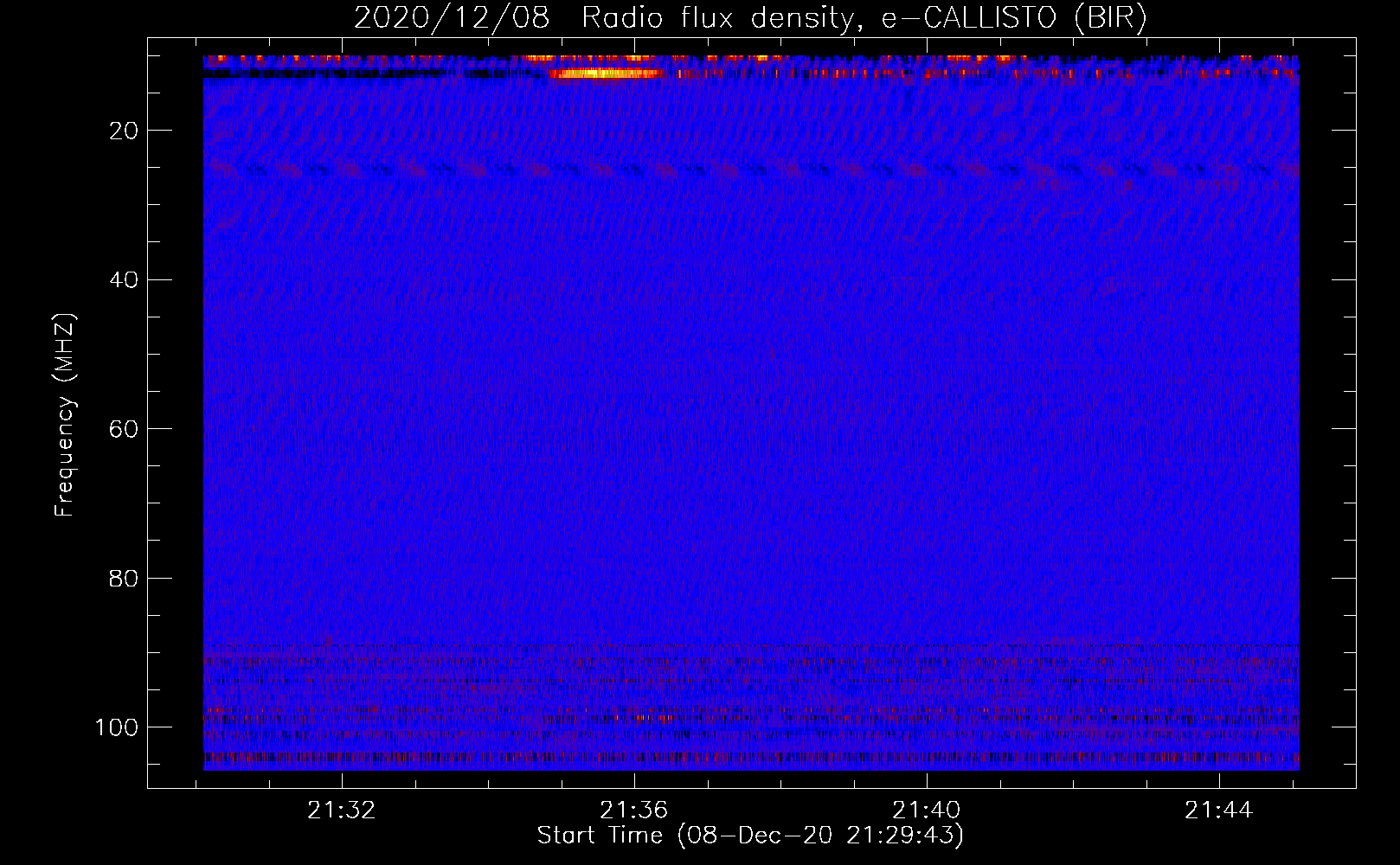This screenshot has width=1400, height=865.
Task: Click the 60 MHz frequency tick label
Action: tap(124, 429)
